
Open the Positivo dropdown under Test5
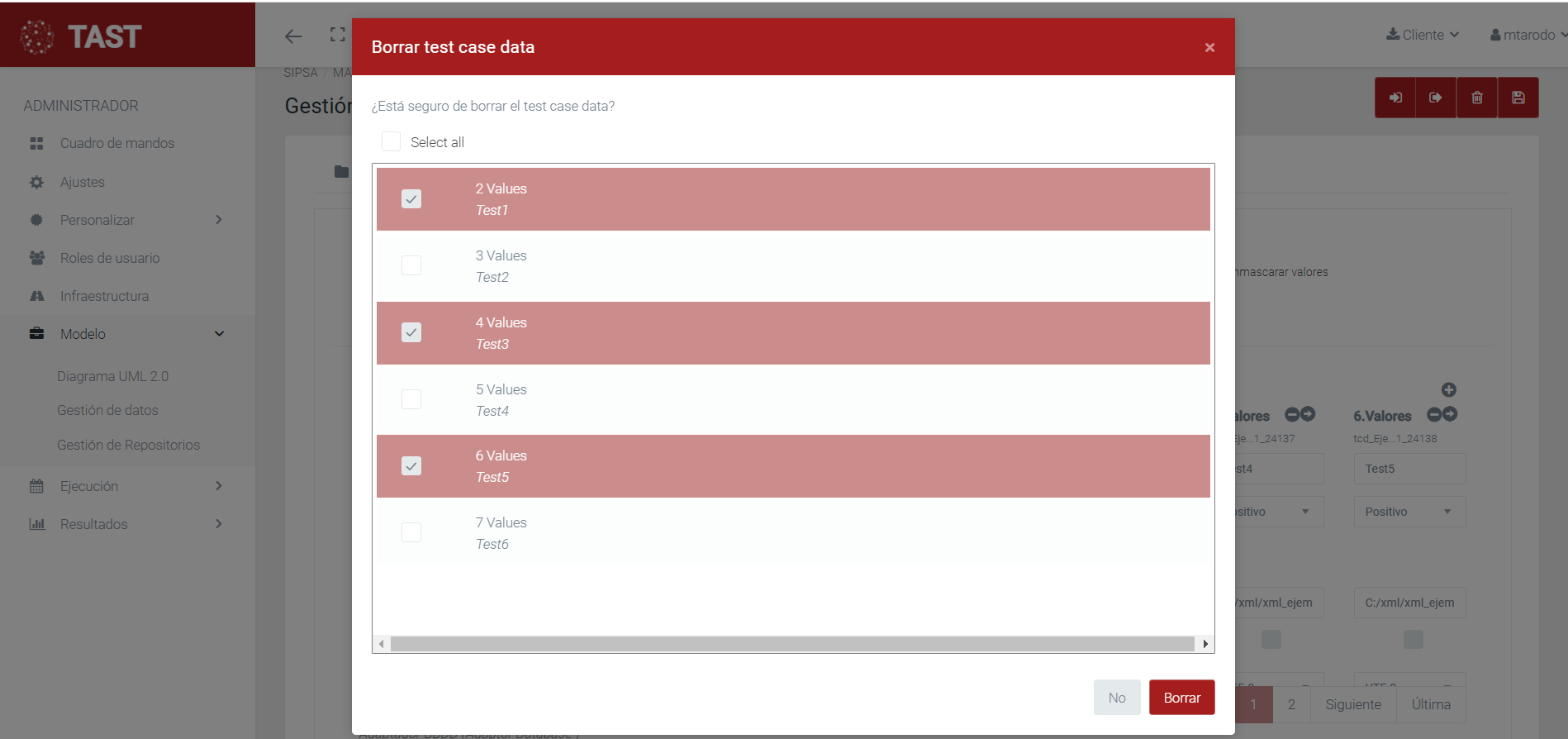[1409, 512]
